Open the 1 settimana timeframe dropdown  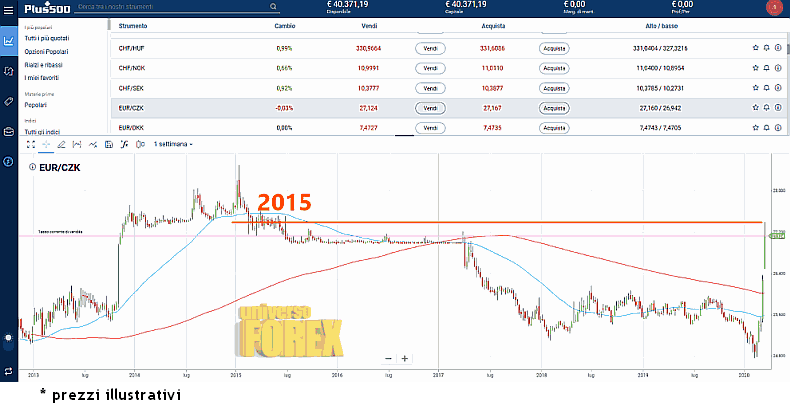(172, 144)
